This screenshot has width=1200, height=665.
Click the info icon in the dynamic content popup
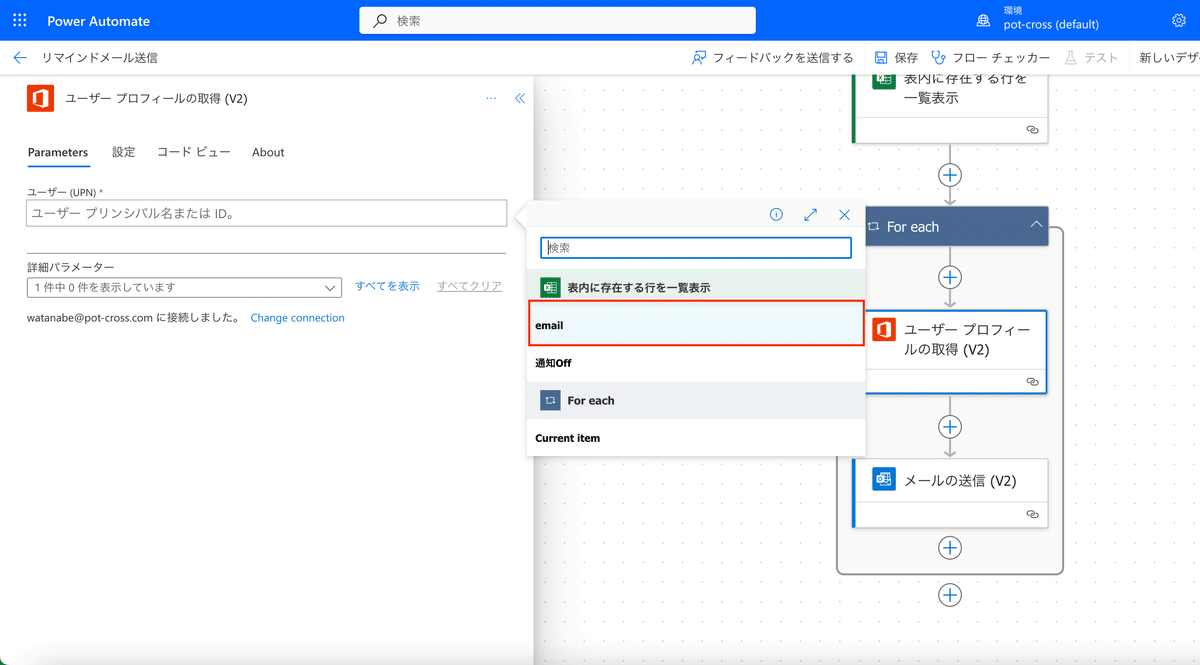point(776,215)
